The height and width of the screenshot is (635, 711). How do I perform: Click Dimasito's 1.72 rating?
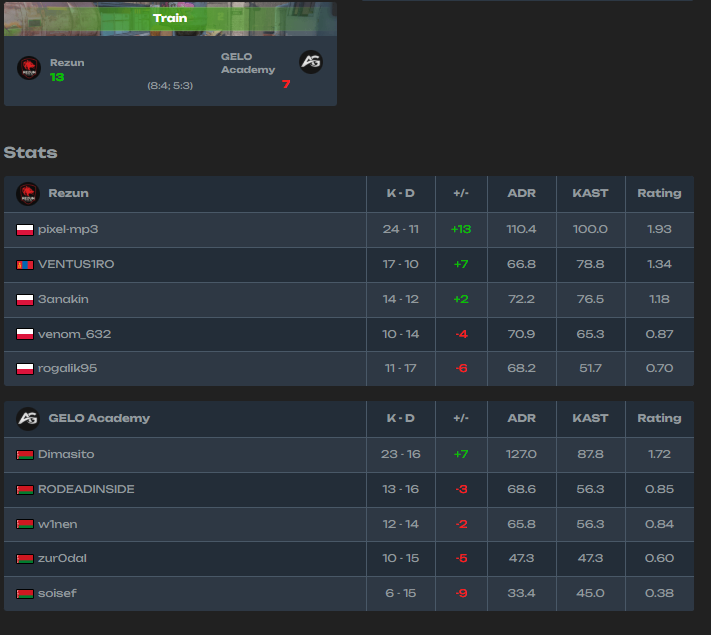click(659, 454)
